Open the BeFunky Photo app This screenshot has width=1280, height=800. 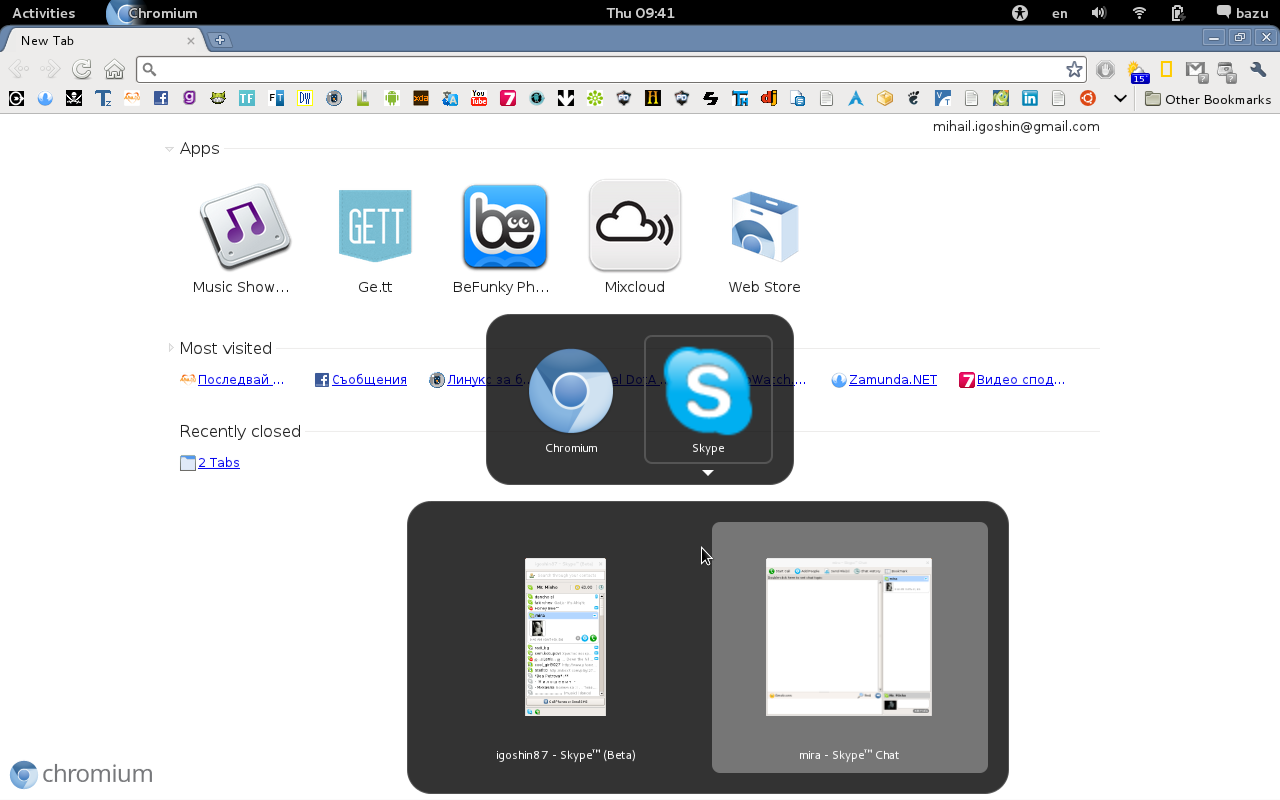505,227
